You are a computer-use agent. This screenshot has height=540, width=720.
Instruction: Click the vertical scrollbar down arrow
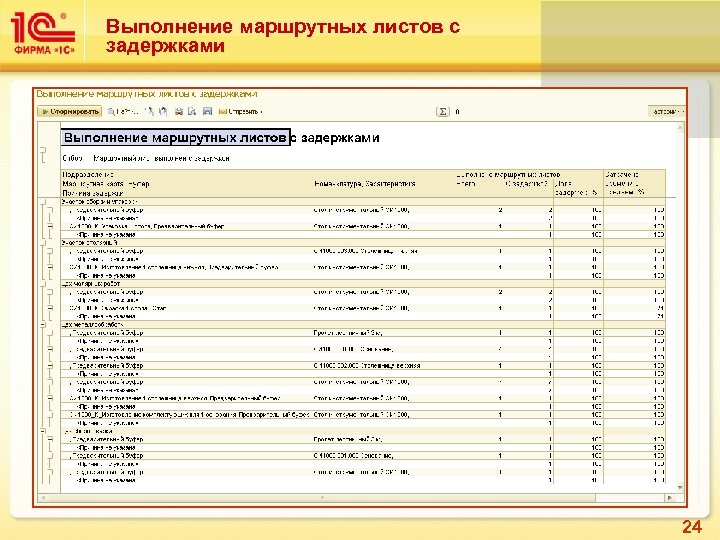681,488
